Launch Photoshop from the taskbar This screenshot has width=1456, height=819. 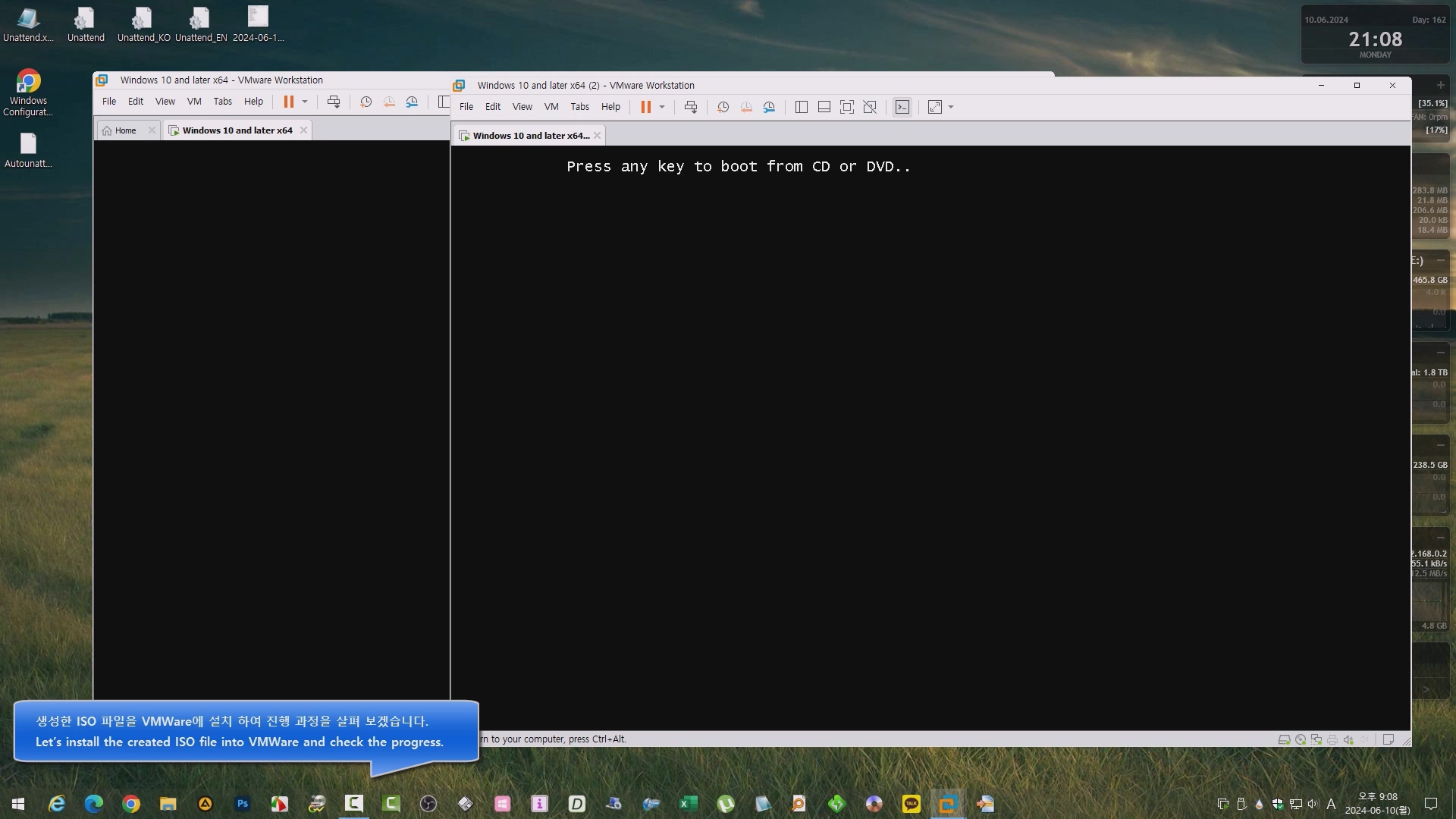[x=243, y=804]
